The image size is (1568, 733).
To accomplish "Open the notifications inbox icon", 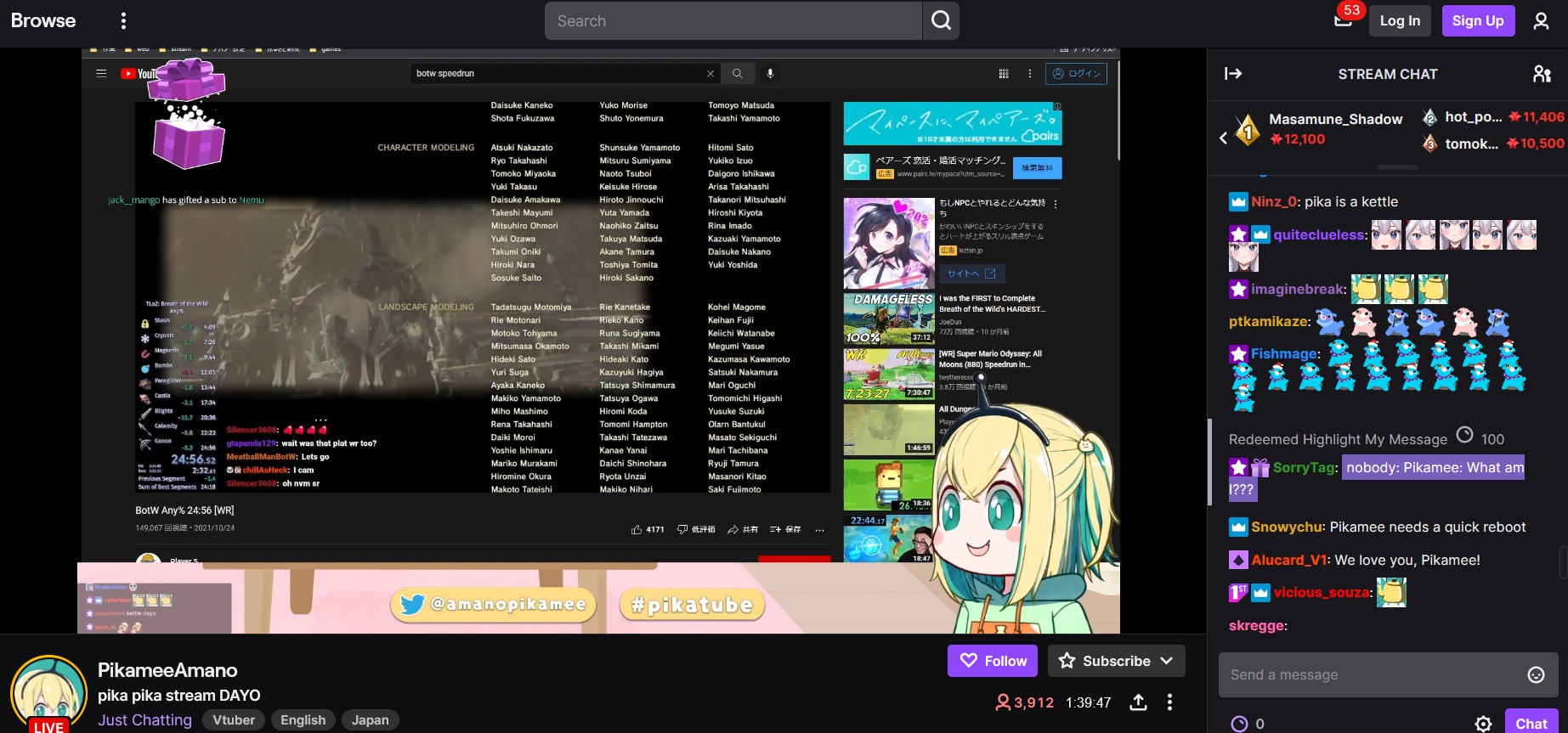I will pos(1343,20).
